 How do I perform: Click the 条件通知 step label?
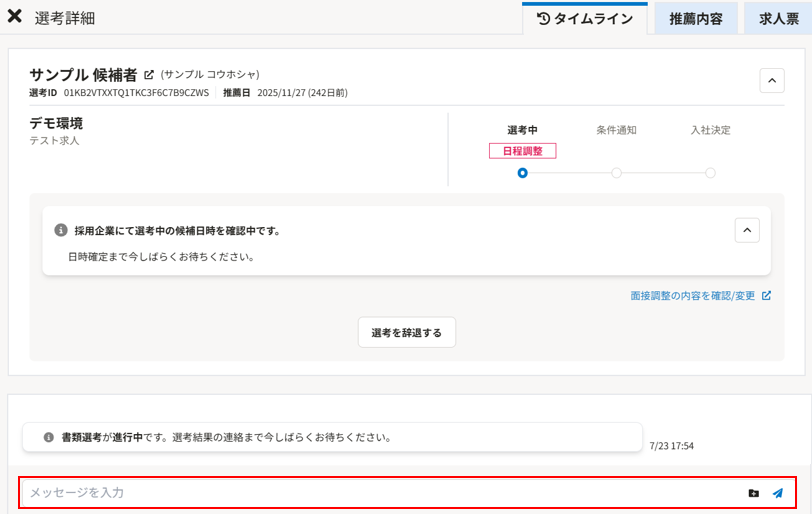pyautogui.click(x=616, y=130)
